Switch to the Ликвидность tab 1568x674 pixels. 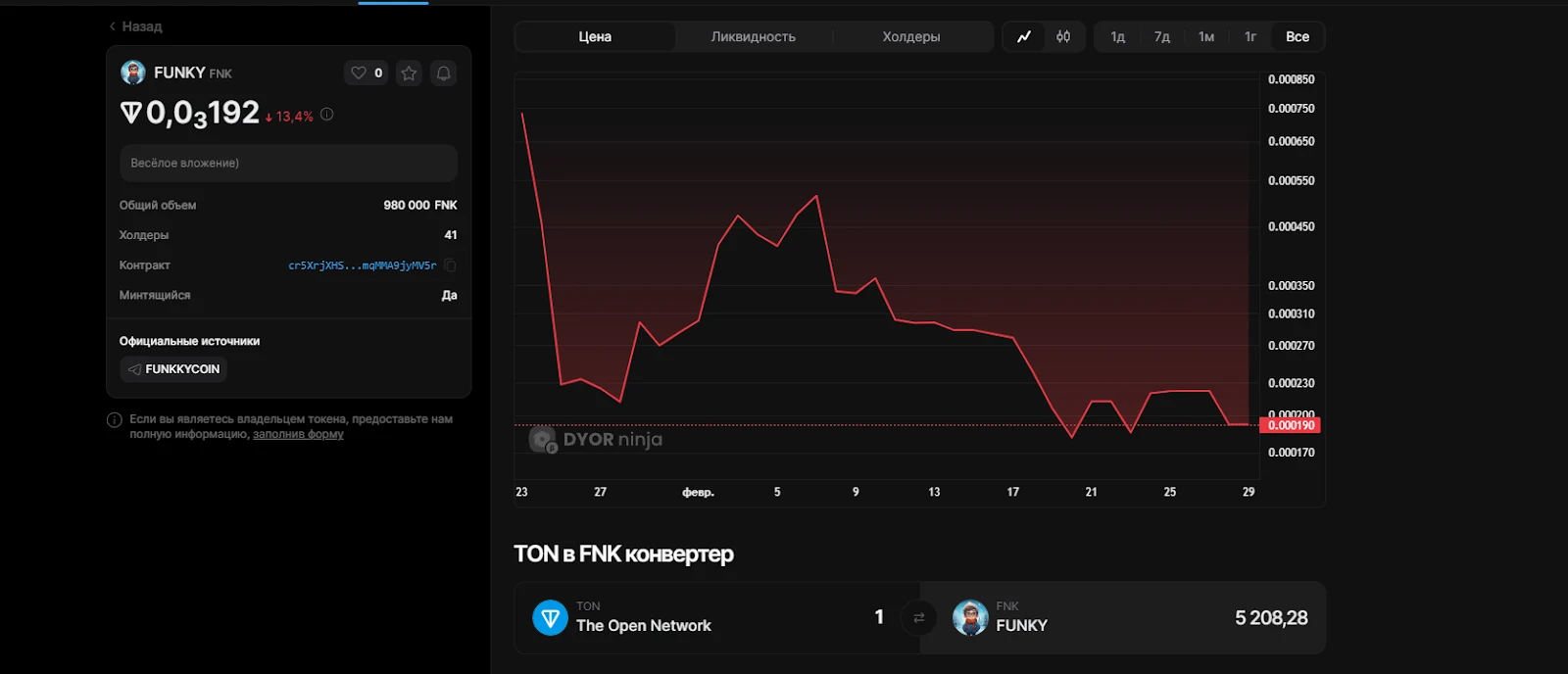[754, 37]
